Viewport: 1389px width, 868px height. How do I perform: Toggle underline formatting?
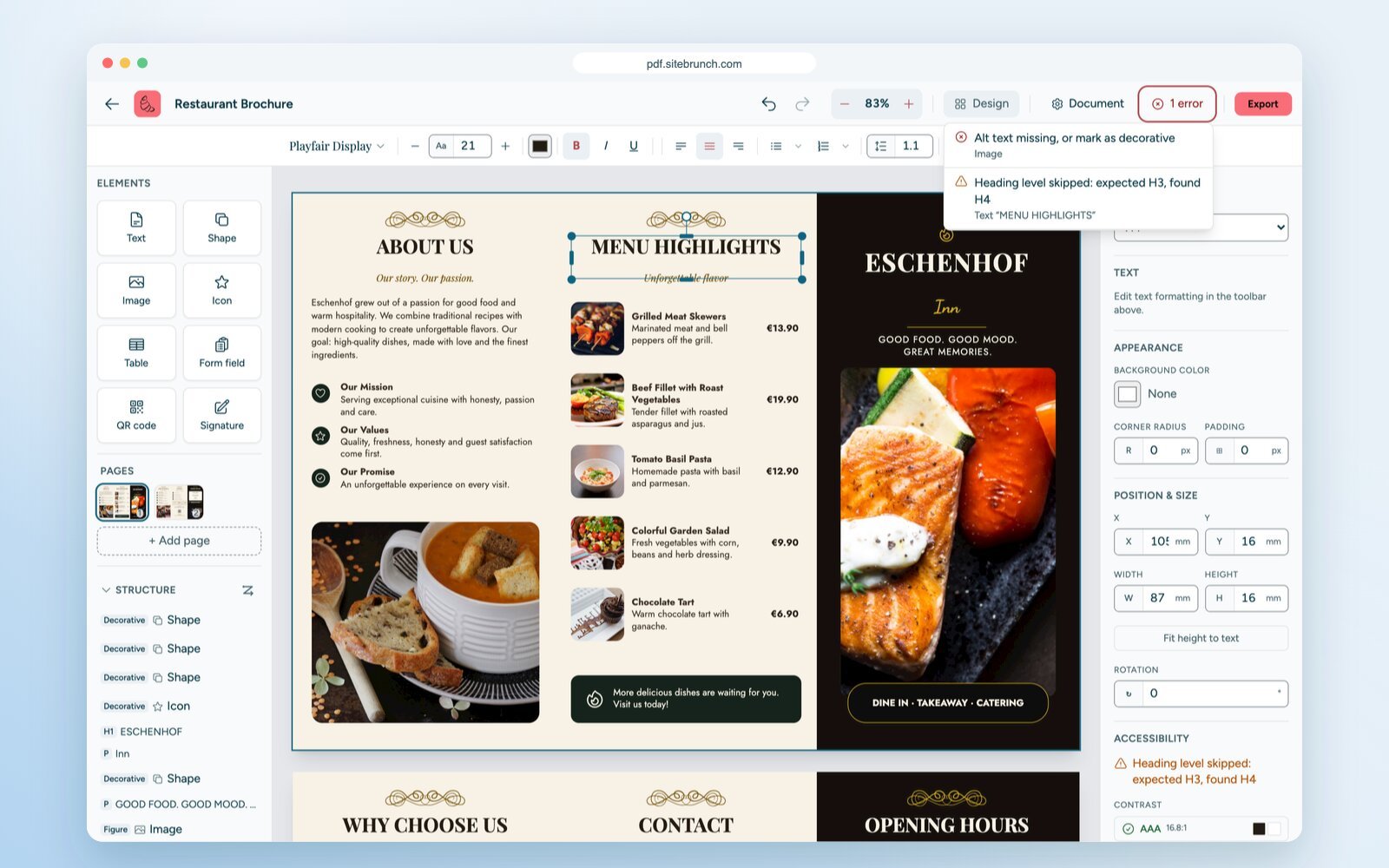tap(634, 146)
